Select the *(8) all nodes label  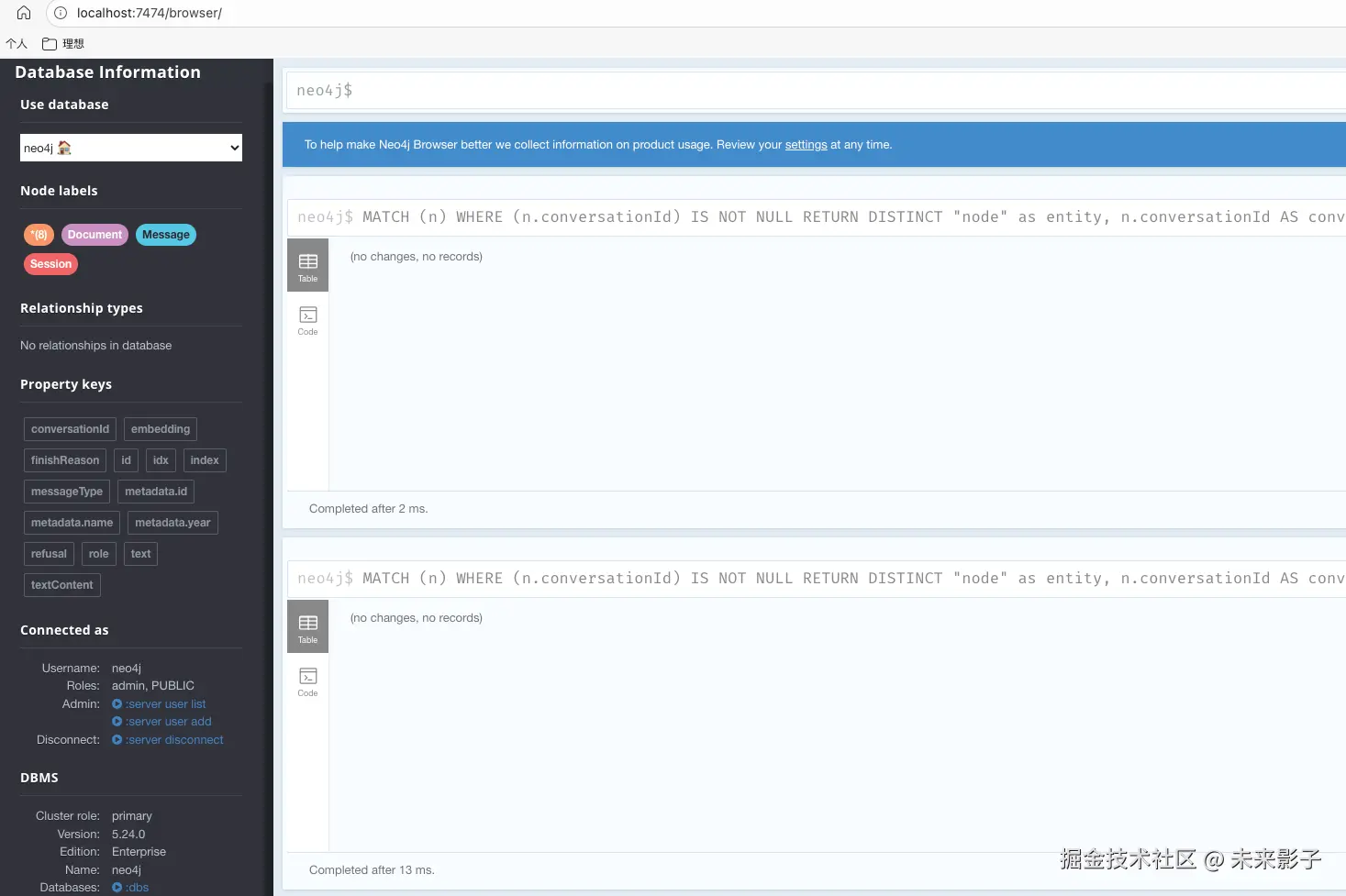pyautogui.click(x=39, y=235)
